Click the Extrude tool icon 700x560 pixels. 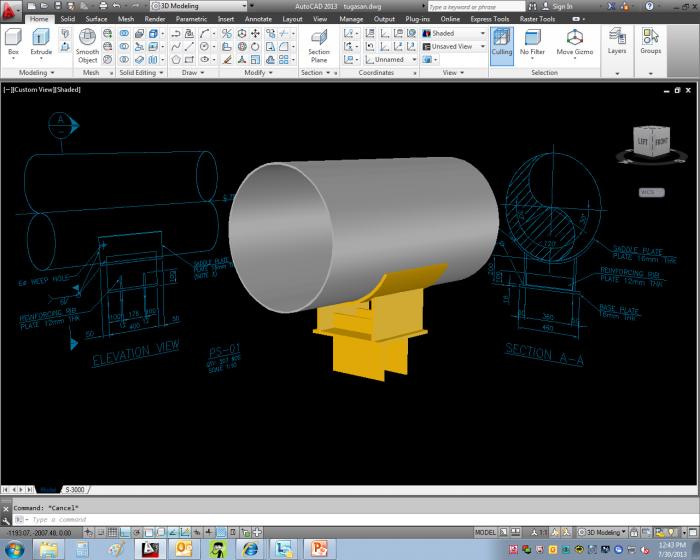click(41, 38)
